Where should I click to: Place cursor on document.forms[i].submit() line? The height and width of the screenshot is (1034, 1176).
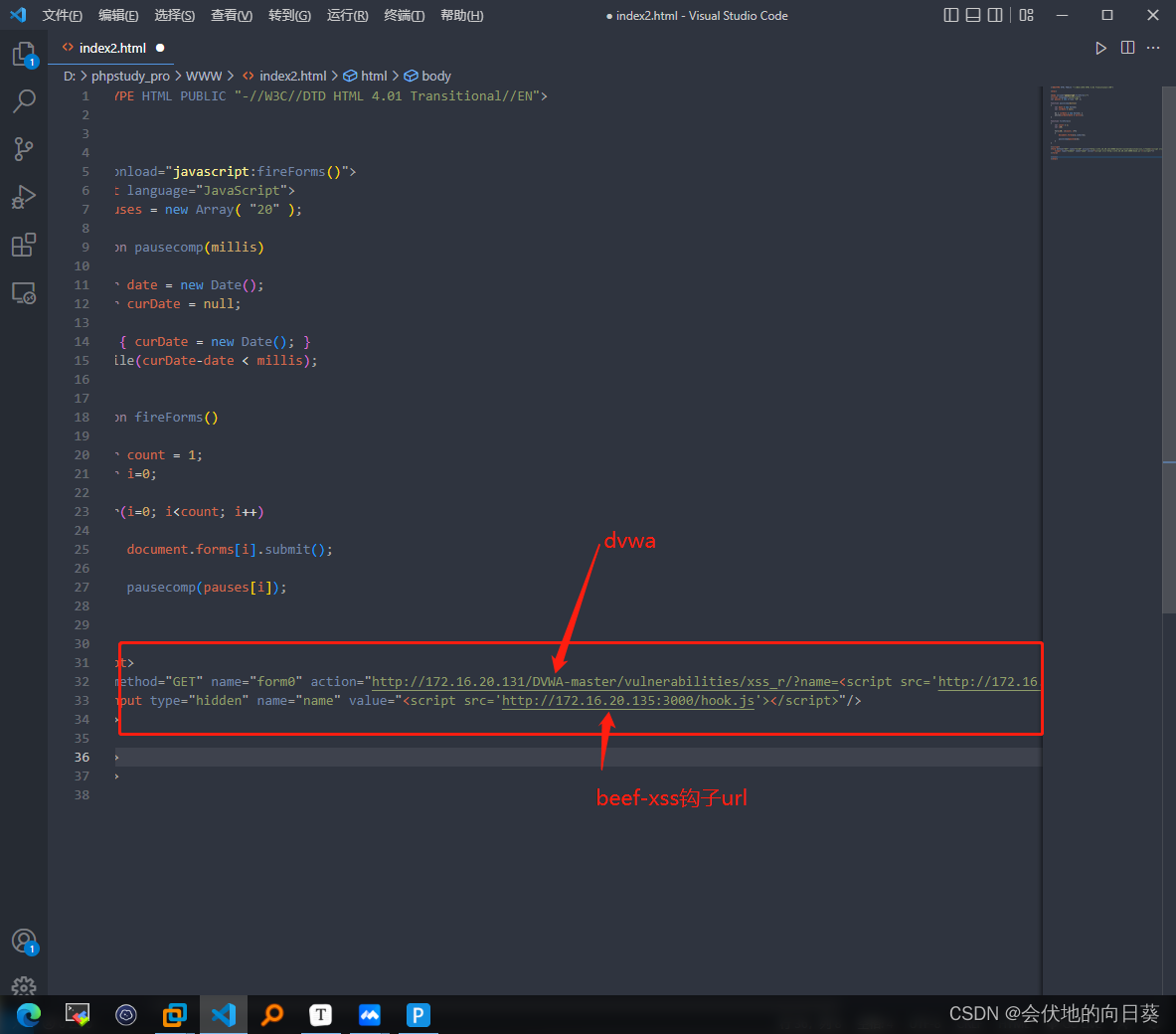230,549
